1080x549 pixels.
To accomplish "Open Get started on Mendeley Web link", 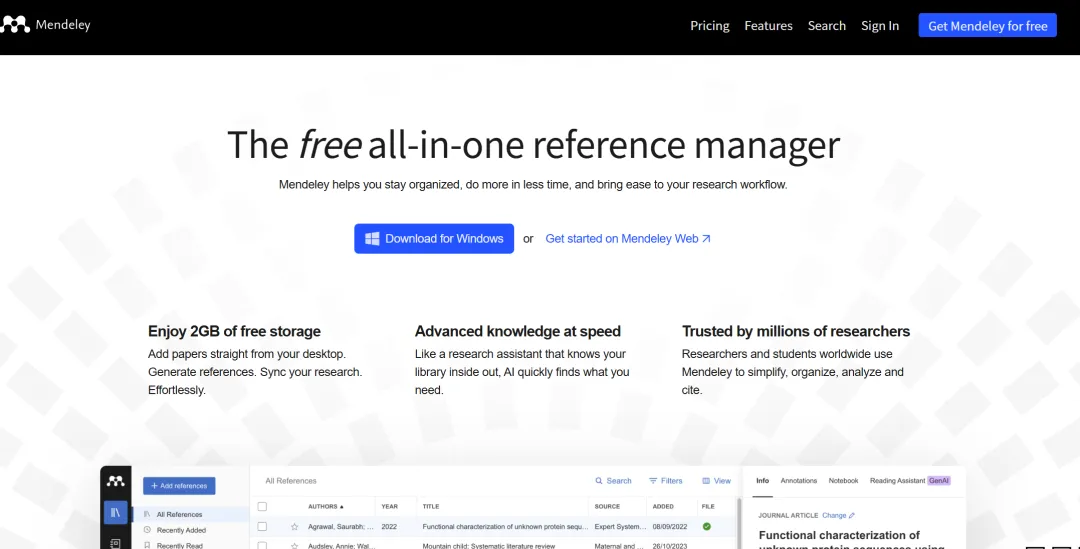I will pyautogui.click(x=627, y=238).
